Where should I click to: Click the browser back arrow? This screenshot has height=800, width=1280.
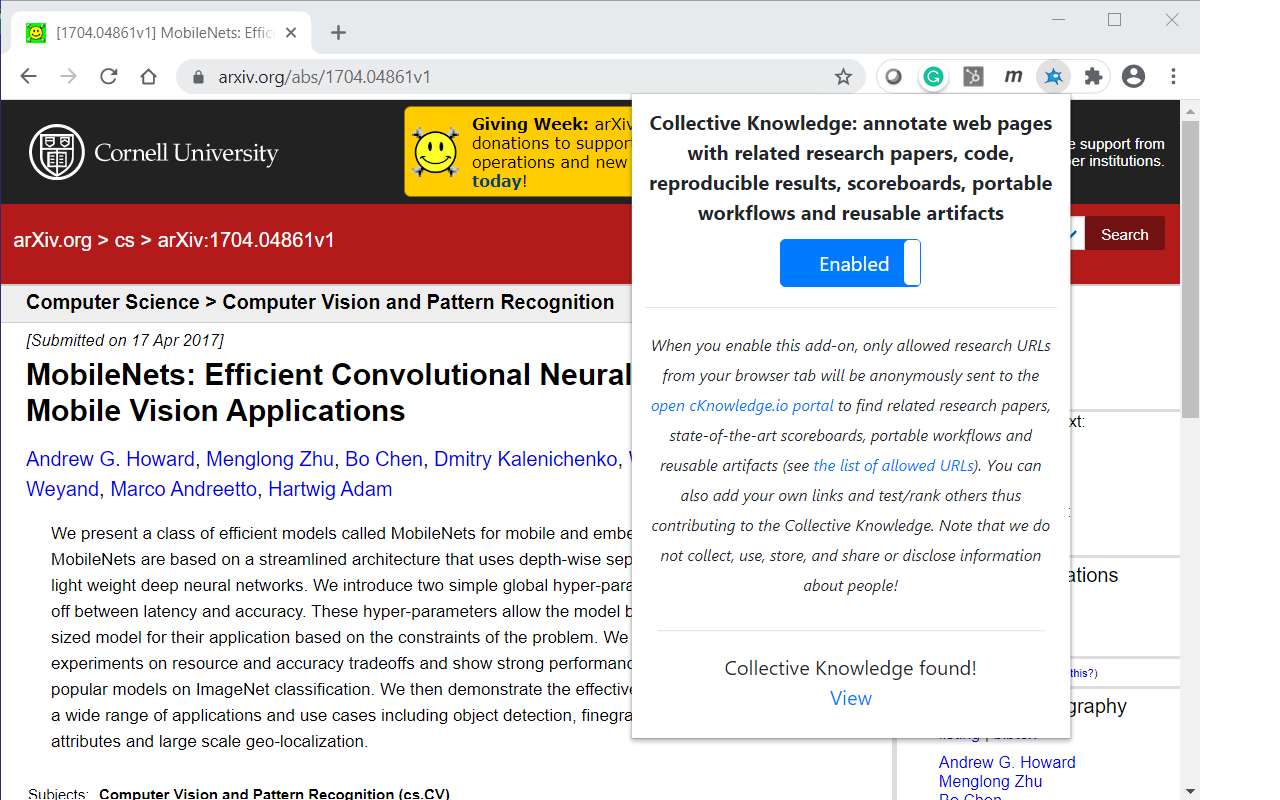pos(28,77)
